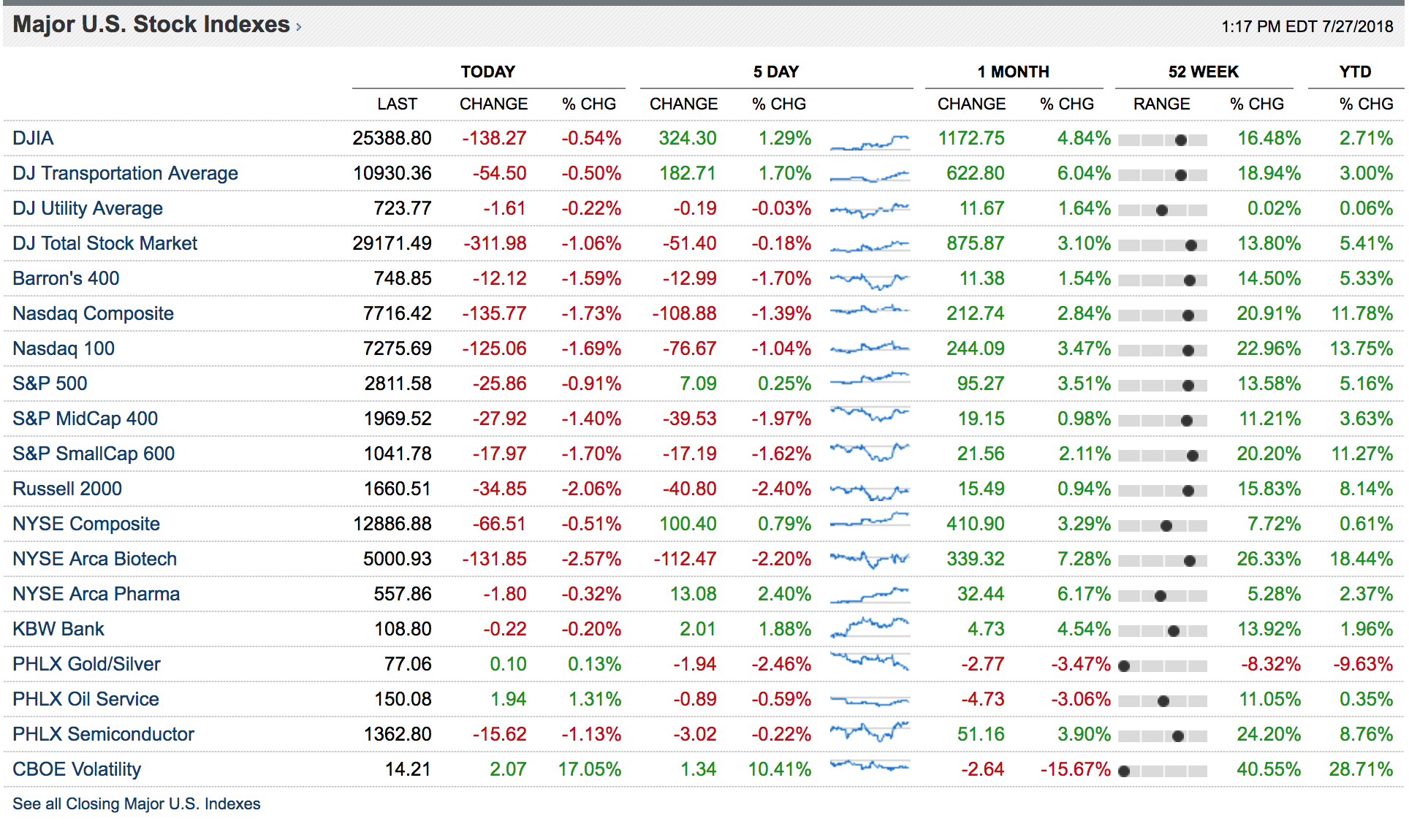Click PHLX Oil Service today change 1.94
This screenshot has width=1409, height=840.
(x=509, y=699)
